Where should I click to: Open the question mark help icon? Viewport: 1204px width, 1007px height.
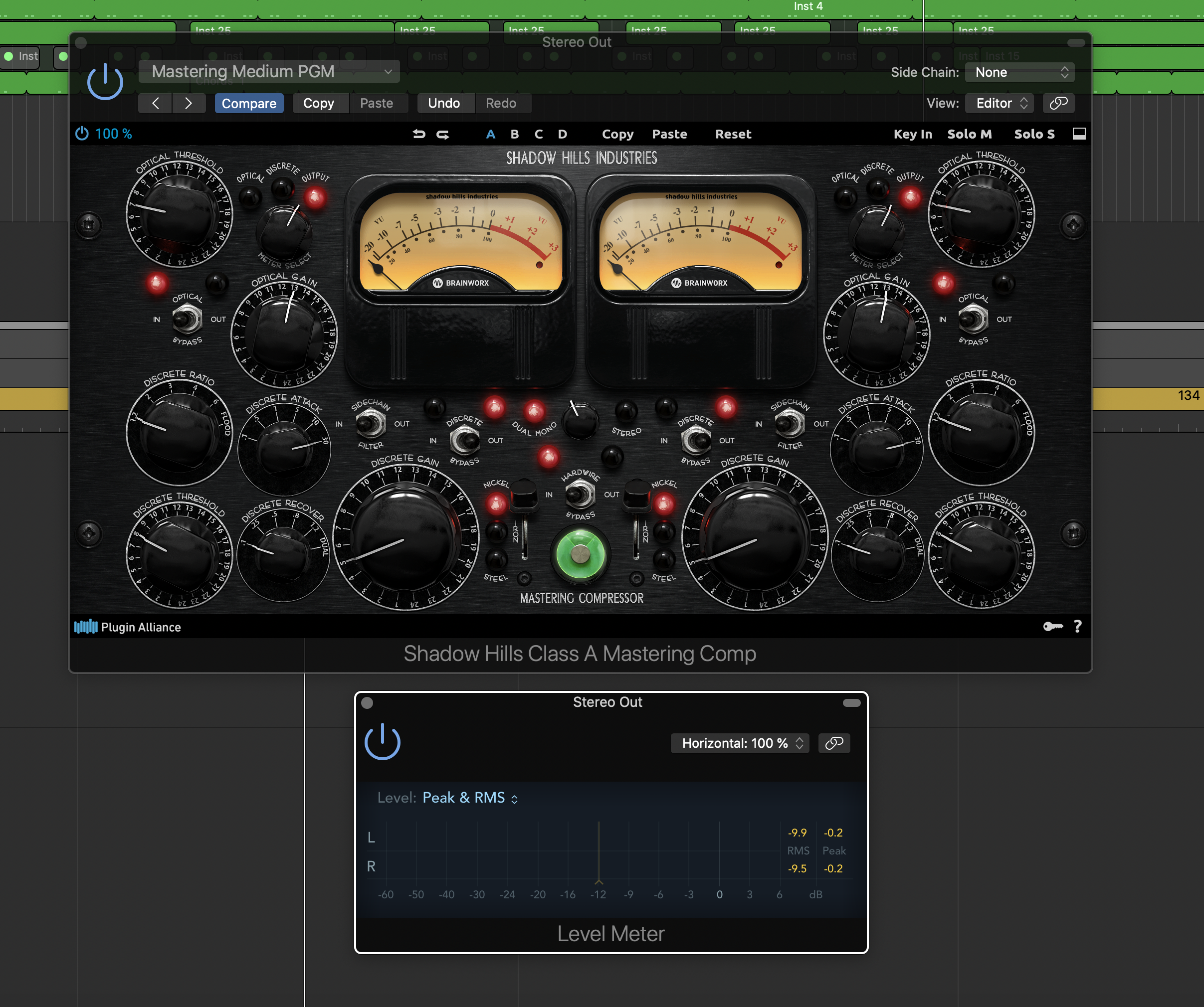(x=1078, y=627)
